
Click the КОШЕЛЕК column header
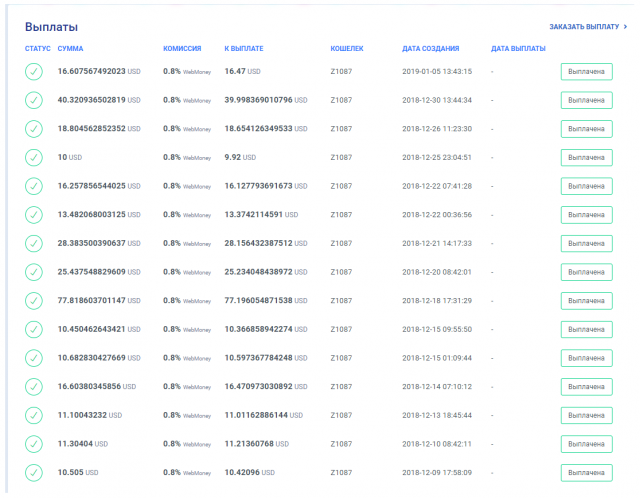click(346, 48)
